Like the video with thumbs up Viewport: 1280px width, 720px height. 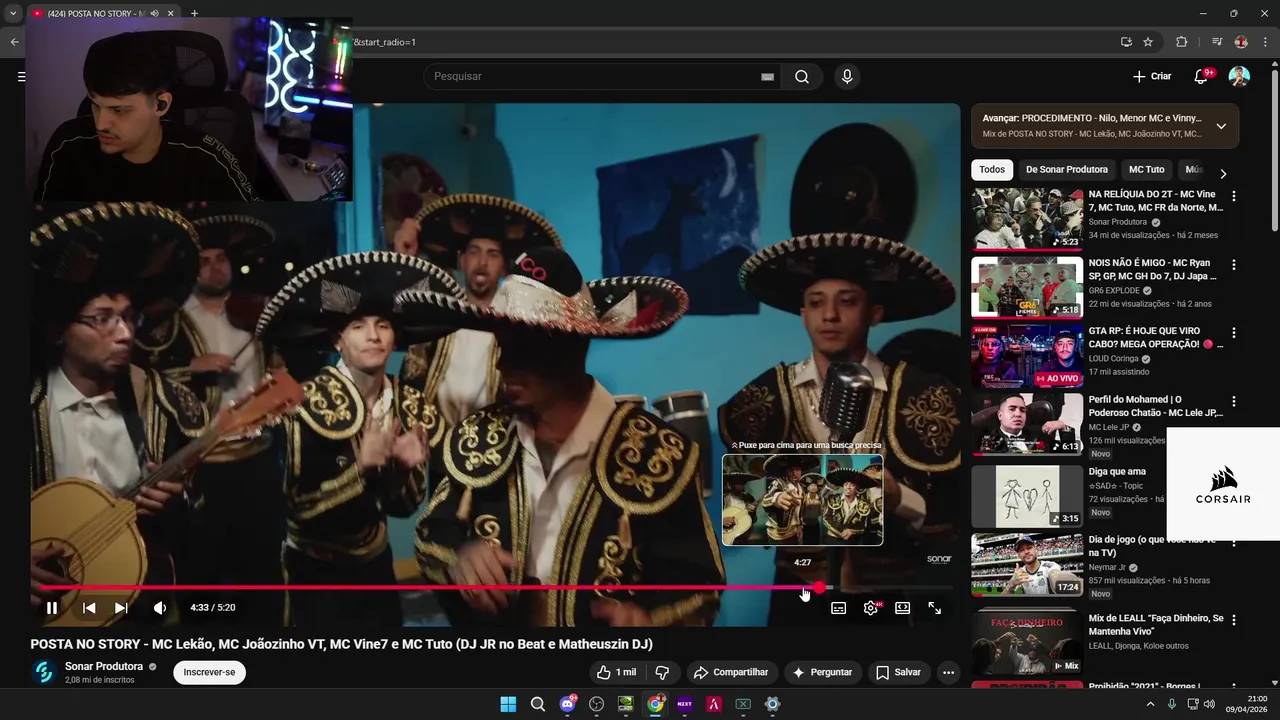pos(616,673)
